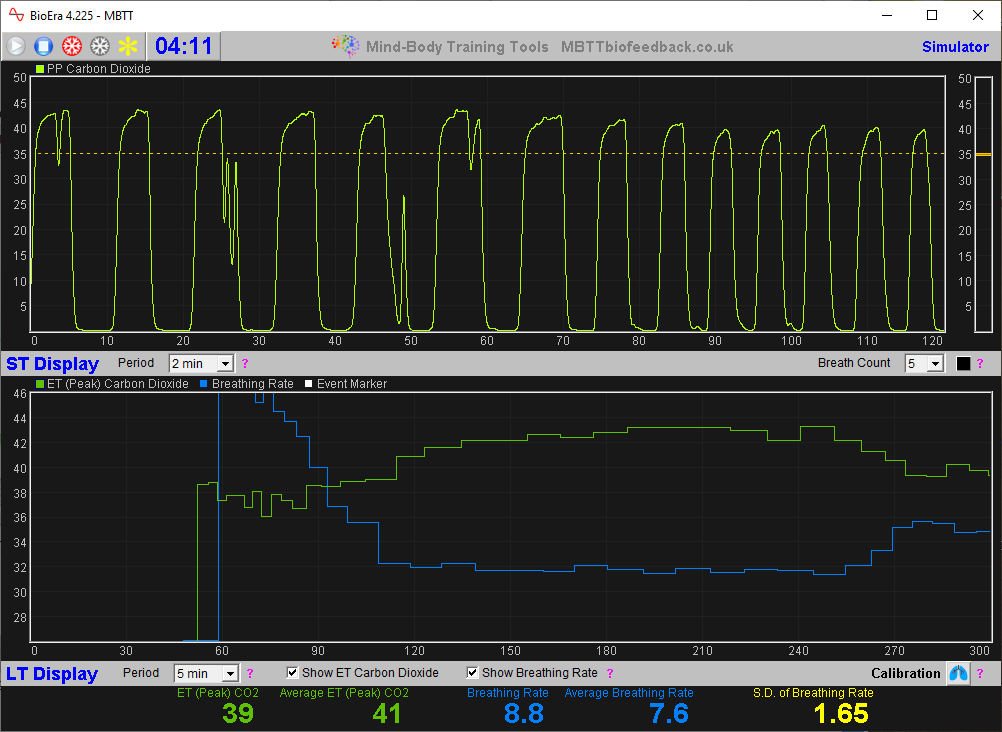
Task: Click the blue stop button
Action: (x=43, y=46)
